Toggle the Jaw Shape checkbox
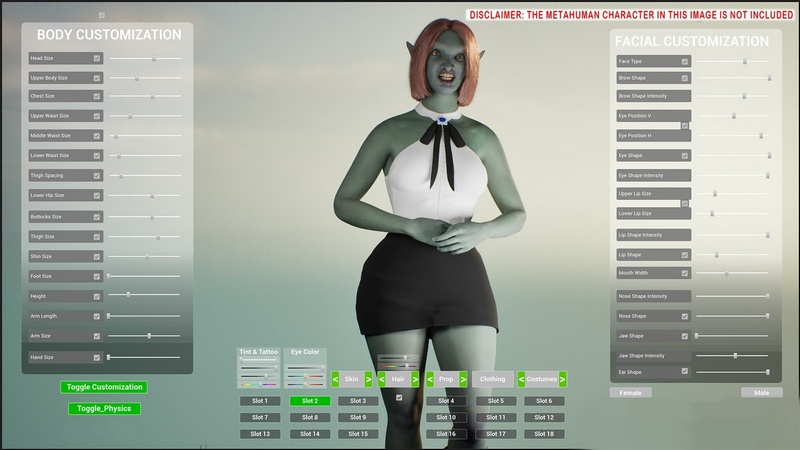 click(685, 336)
